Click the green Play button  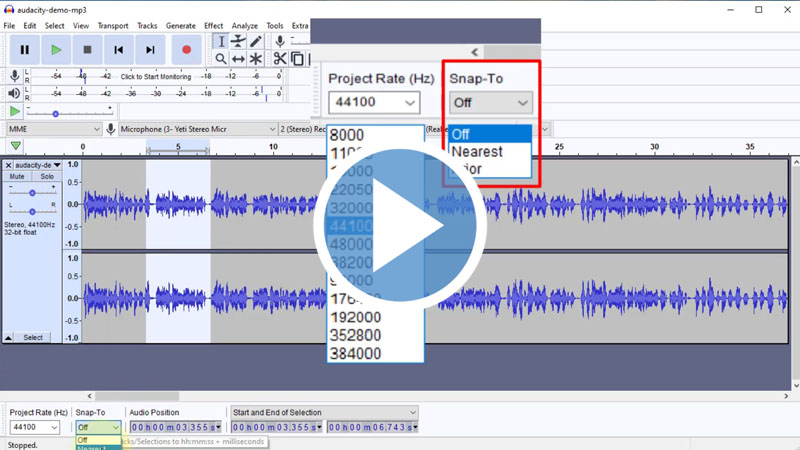tap(56, 49)
